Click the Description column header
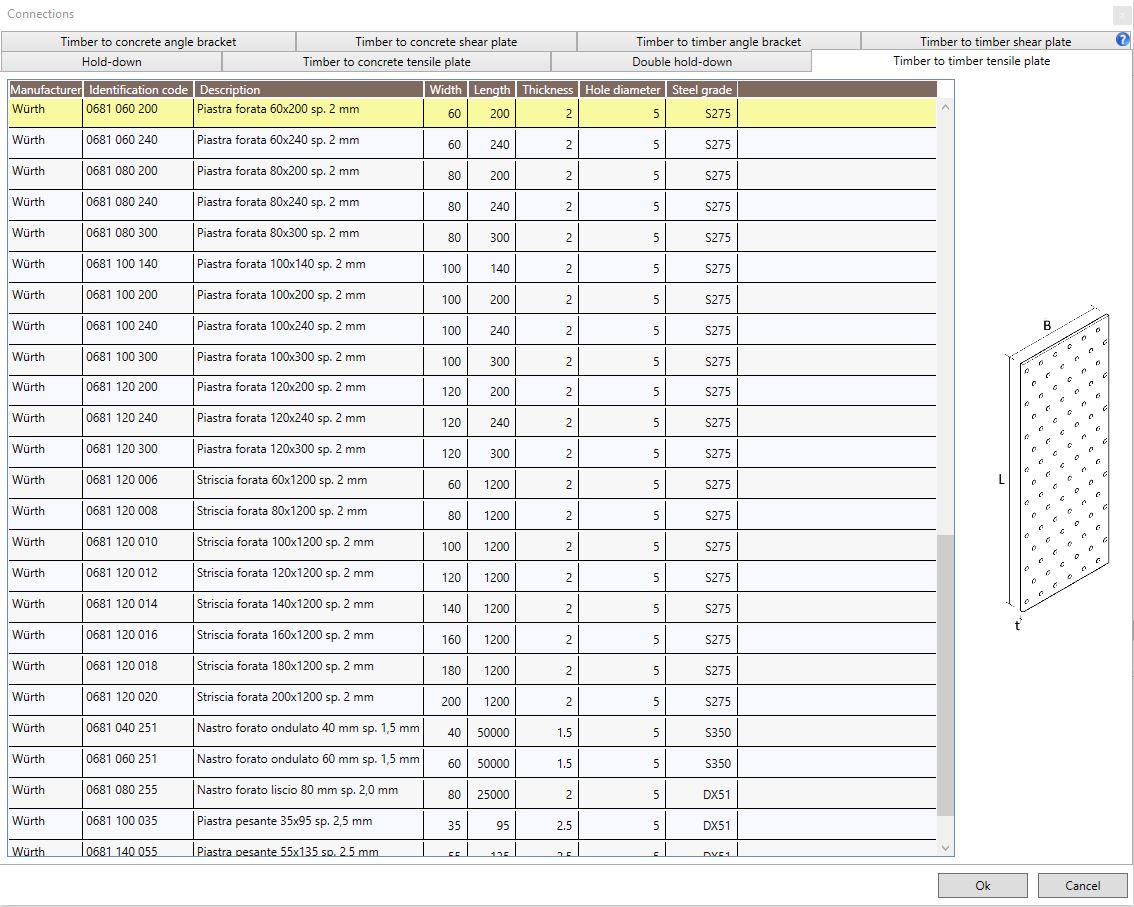 [308, 90]
